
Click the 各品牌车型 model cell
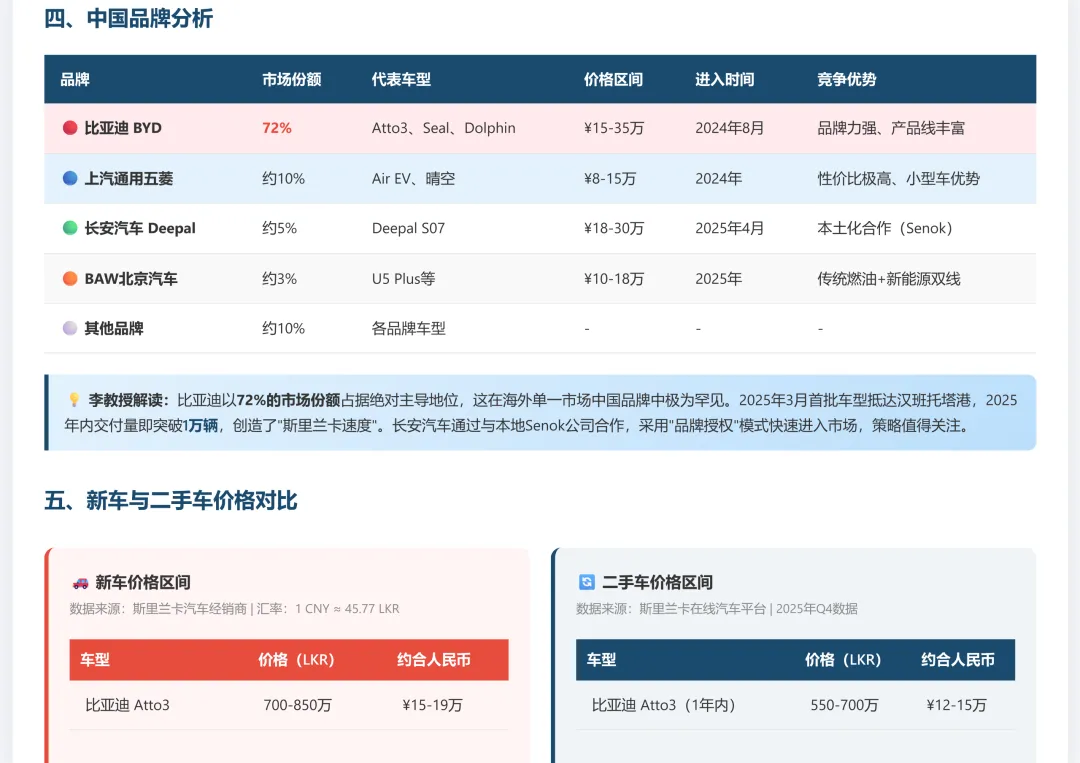(x=408, y=328)
